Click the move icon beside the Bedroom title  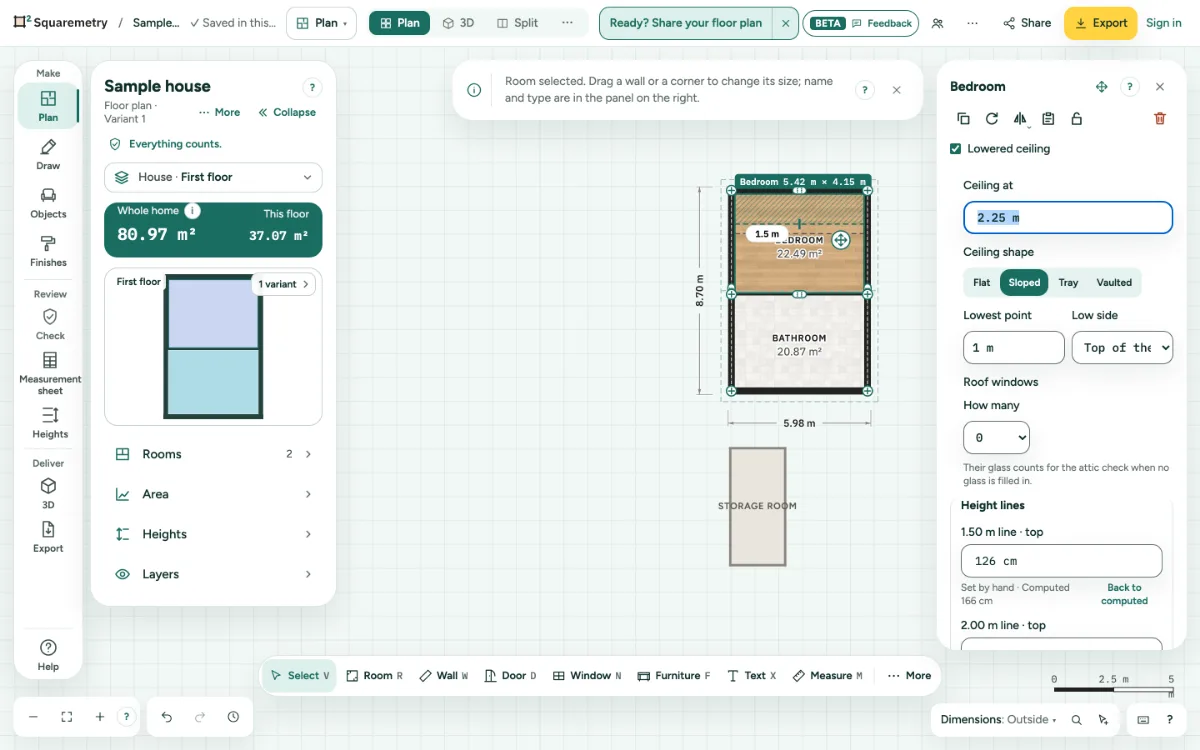(x=1101, y=87)
